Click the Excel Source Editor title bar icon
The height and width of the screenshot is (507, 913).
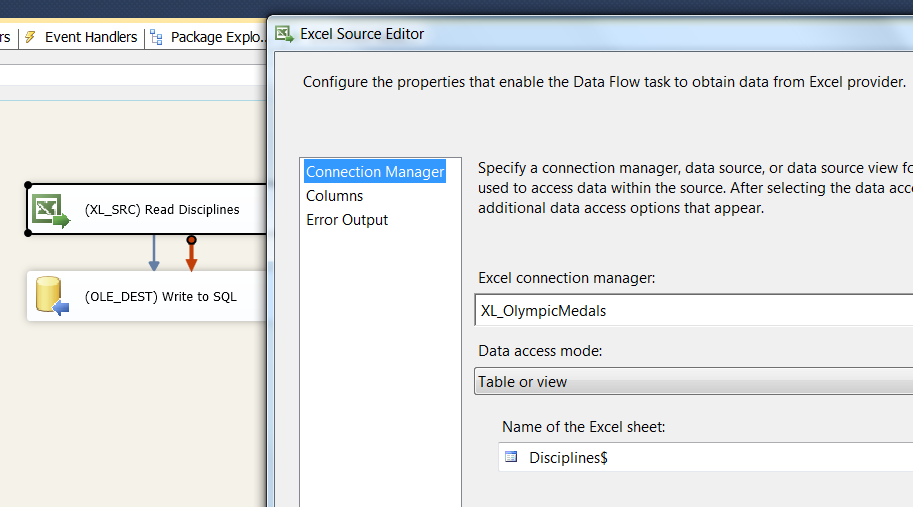[x=285, y=34]
